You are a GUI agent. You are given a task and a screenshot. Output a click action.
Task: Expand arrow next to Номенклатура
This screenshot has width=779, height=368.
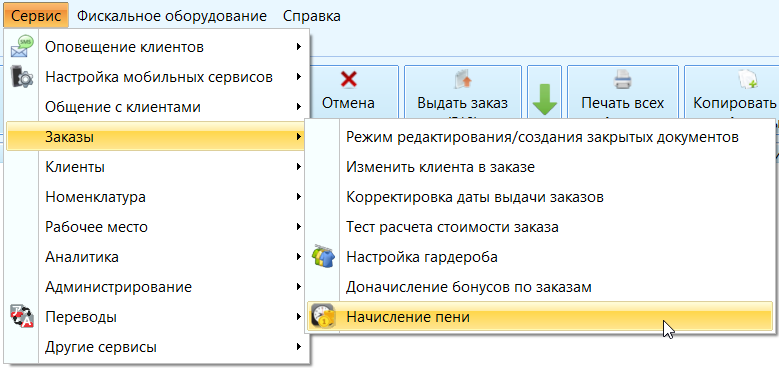click(299, 197)
